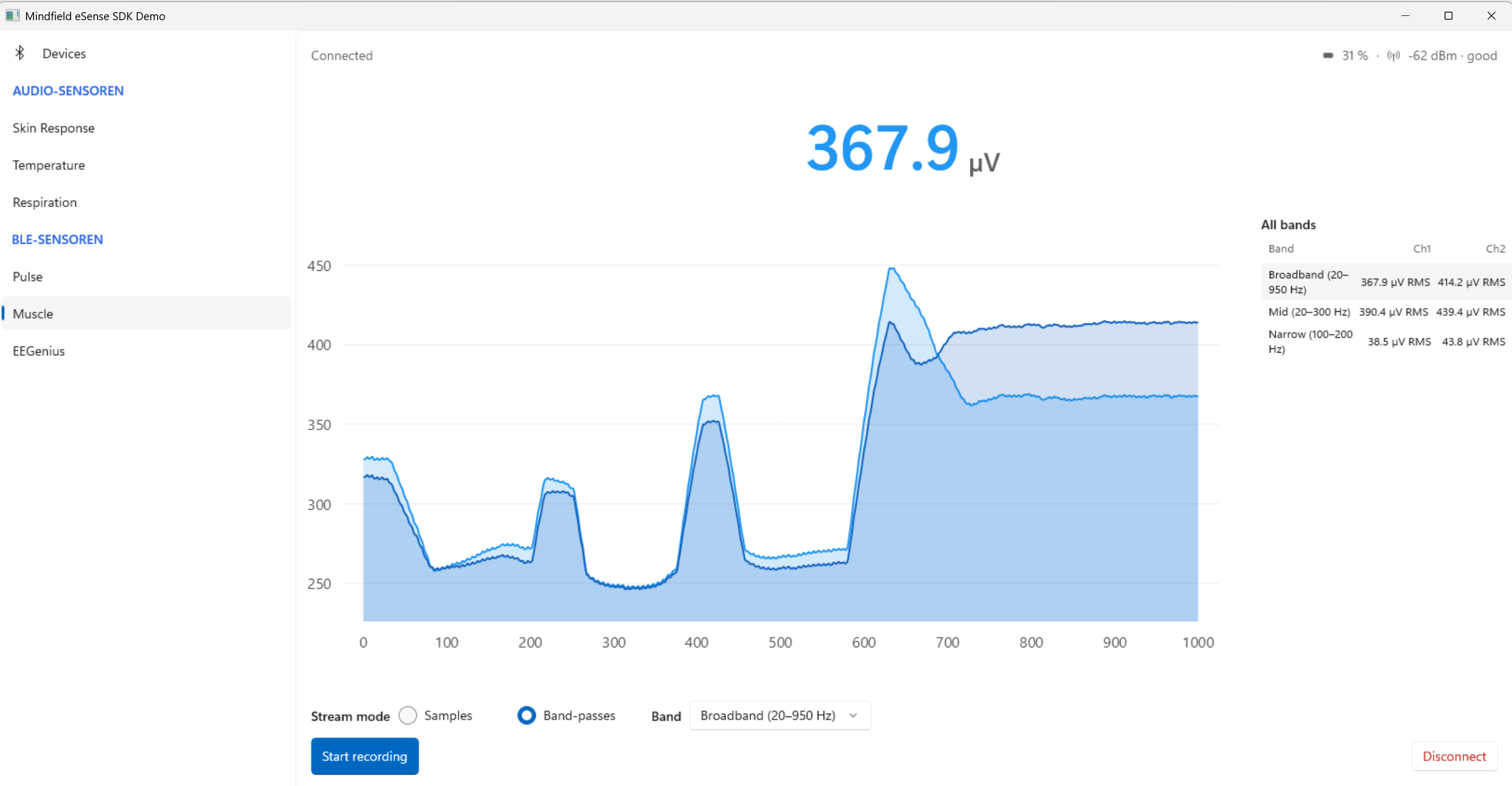Select Muscle in the sidebar
This screenshot has width=1512, height=786.
point(147,313)
